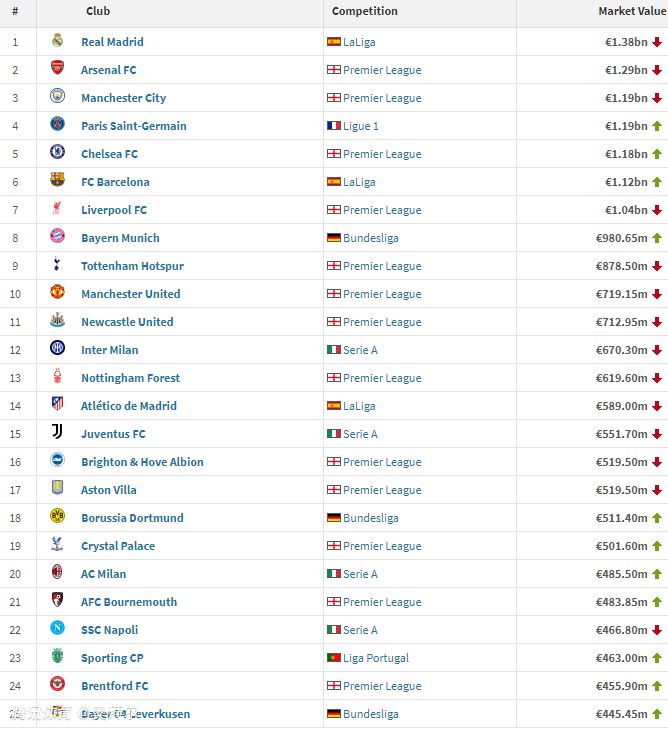668x730 pixels.
Task: Click the Borussia Dortmund crest icon
Action: tap(57, 517)
